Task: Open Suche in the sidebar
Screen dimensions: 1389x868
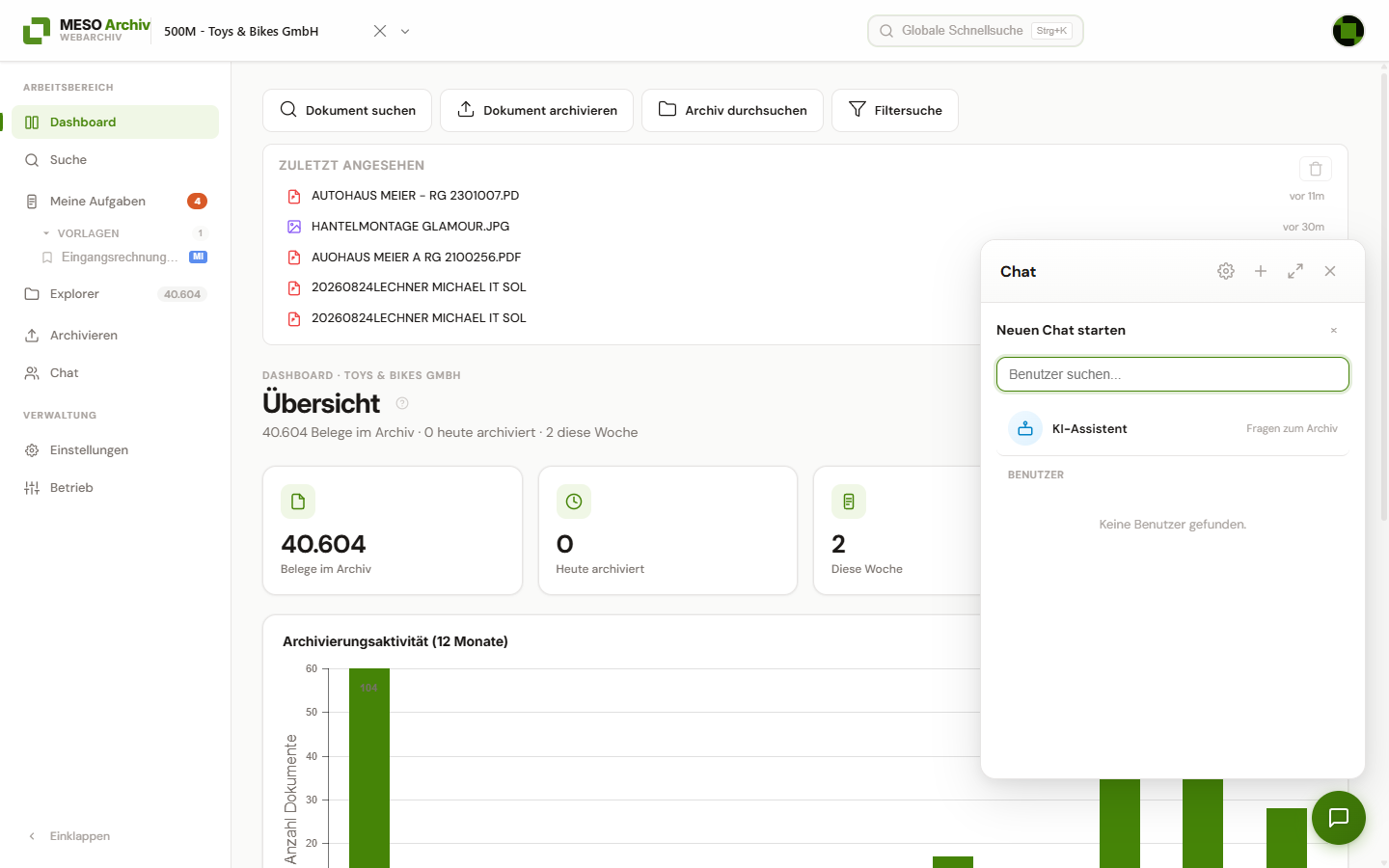Action: coord(116,160)
